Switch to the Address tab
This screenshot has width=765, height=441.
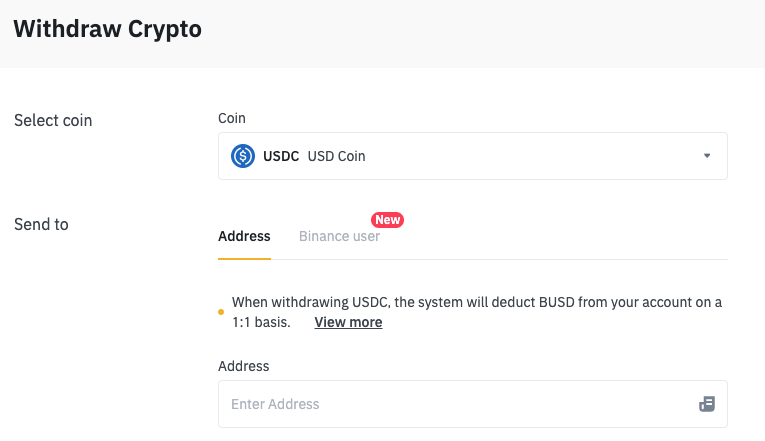[244, 236]
